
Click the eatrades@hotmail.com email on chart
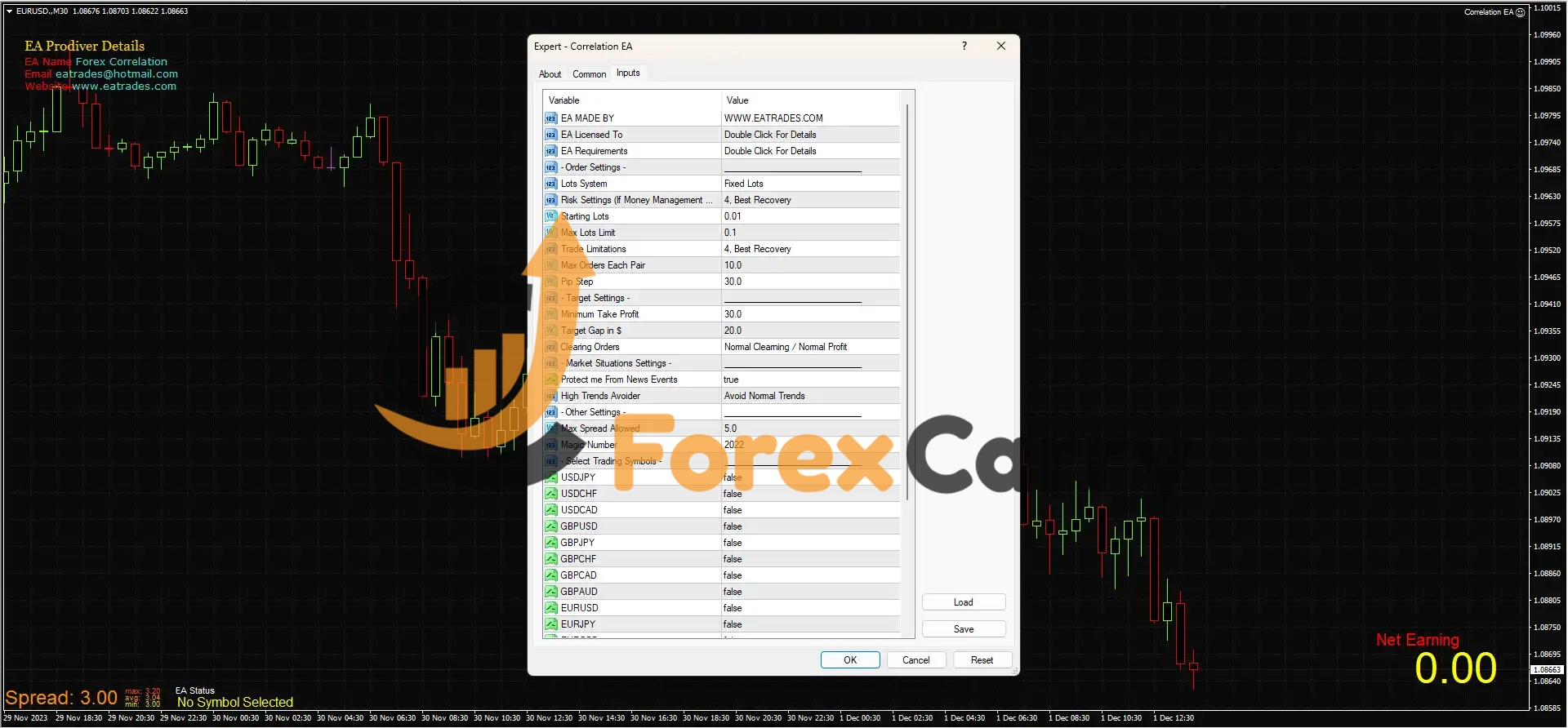(x=117, y=74)
